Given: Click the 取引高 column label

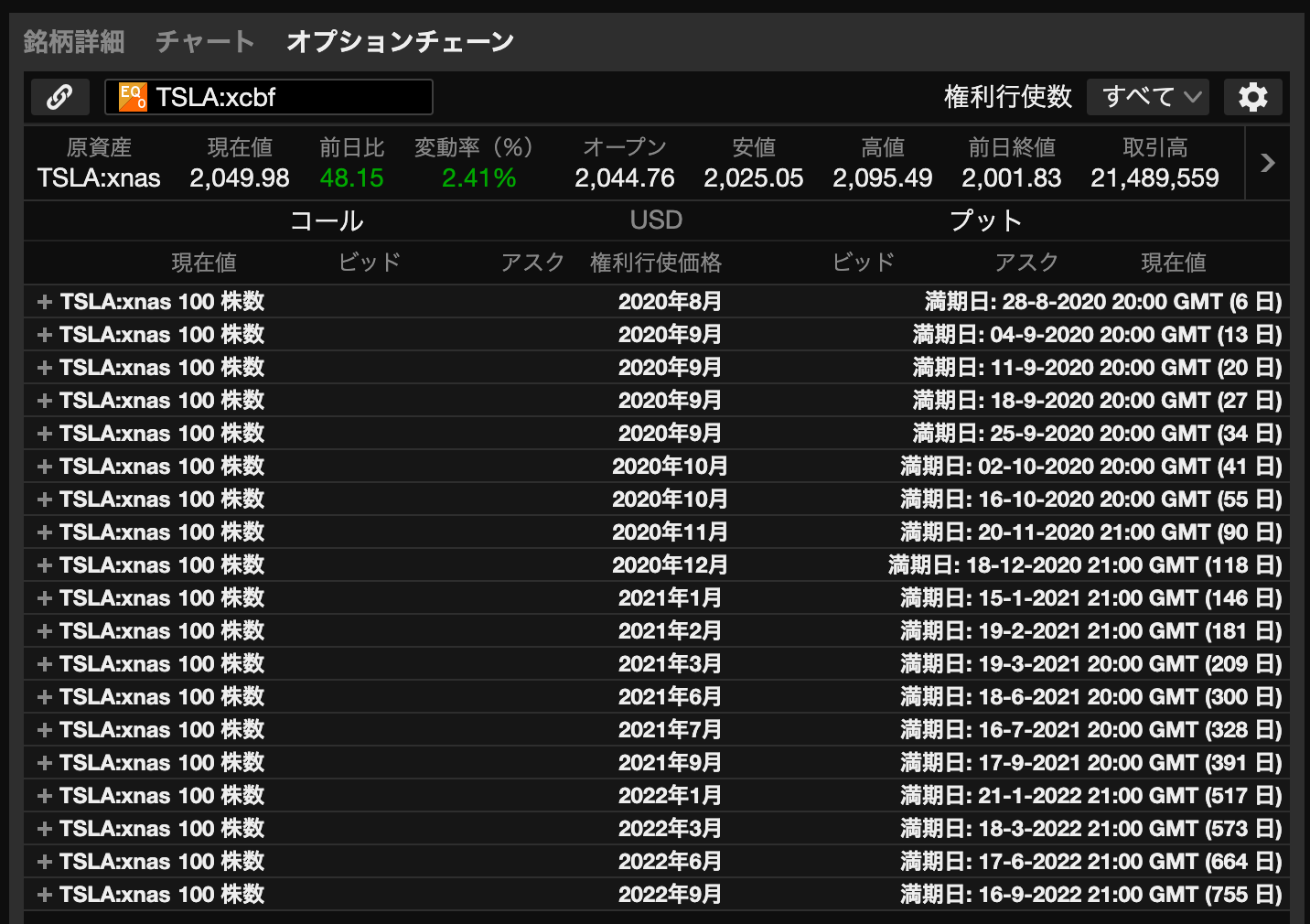Looking at the screenshot, I should (x=1154, y=147).
